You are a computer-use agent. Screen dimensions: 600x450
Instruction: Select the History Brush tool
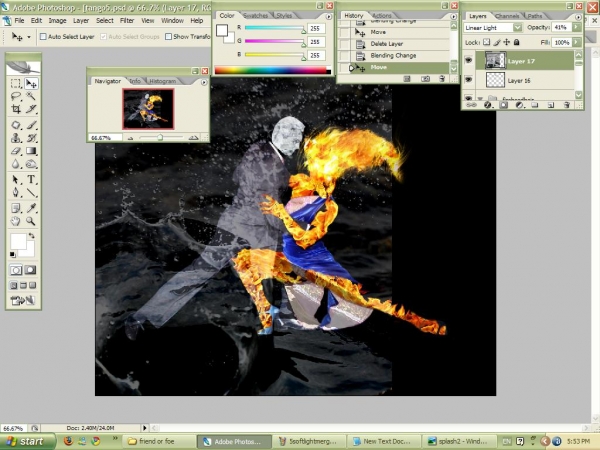[31, 138]
